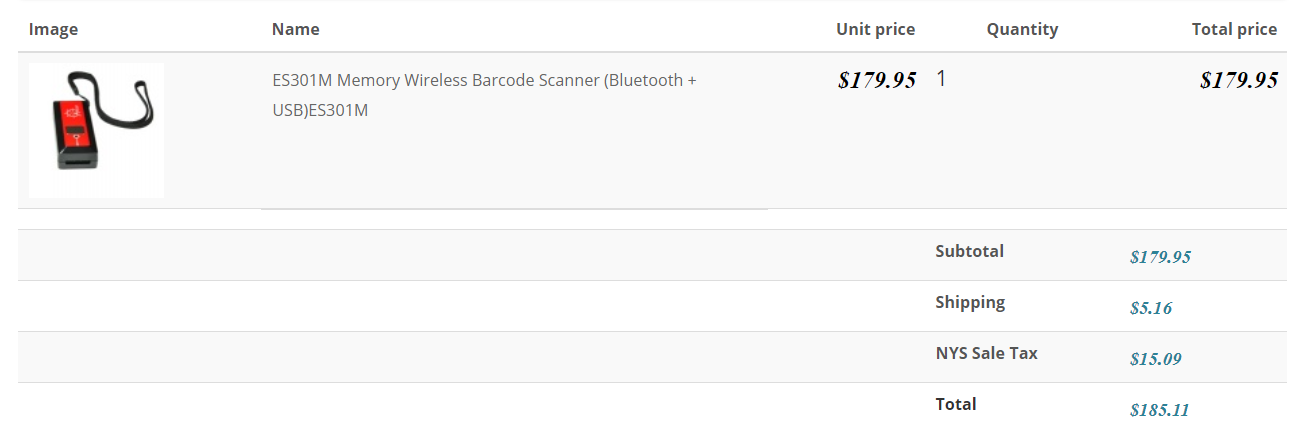Click the quantity value 1
This screenshot has width=1316, height=447.
(941, 79)
